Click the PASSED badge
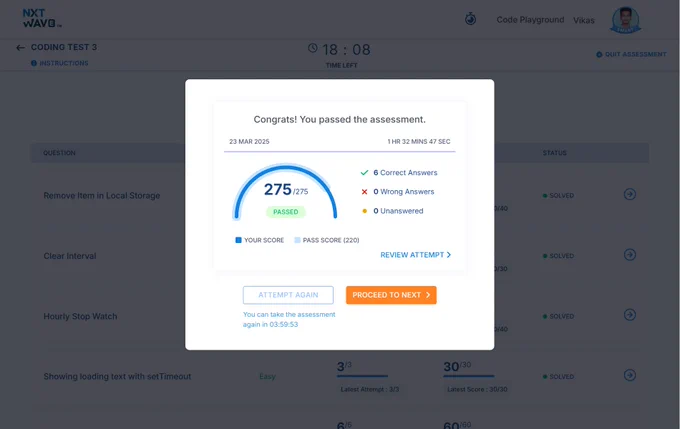This screenshot has width=680, height=429. pos(286,212)
